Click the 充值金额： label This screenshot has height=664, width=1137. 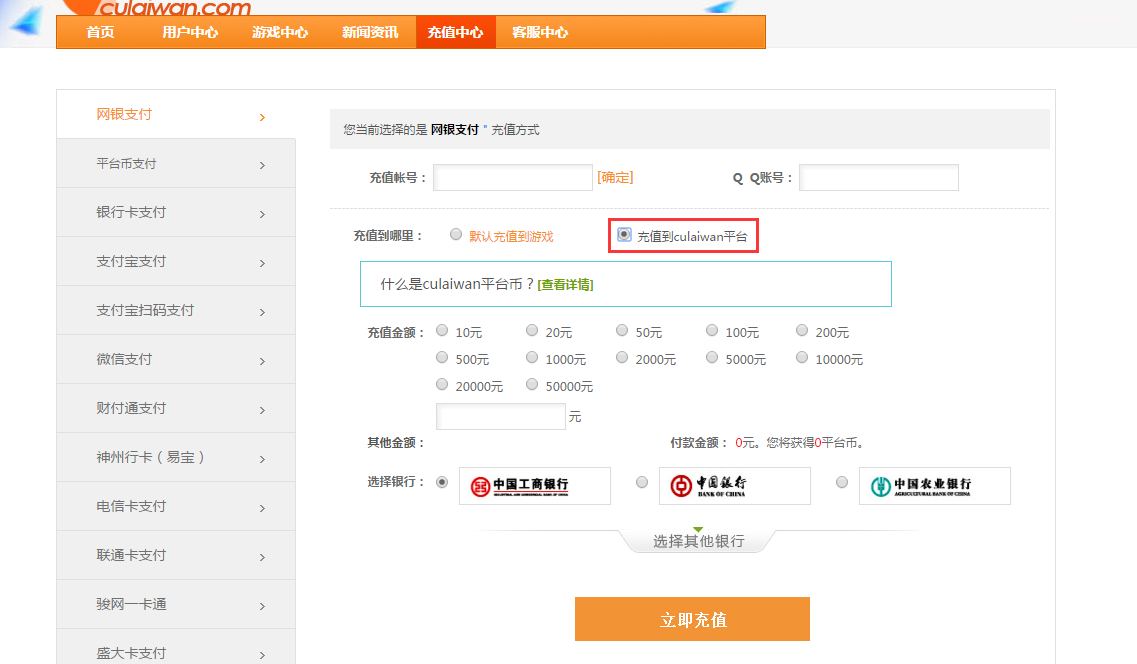(x=396, y=333)
